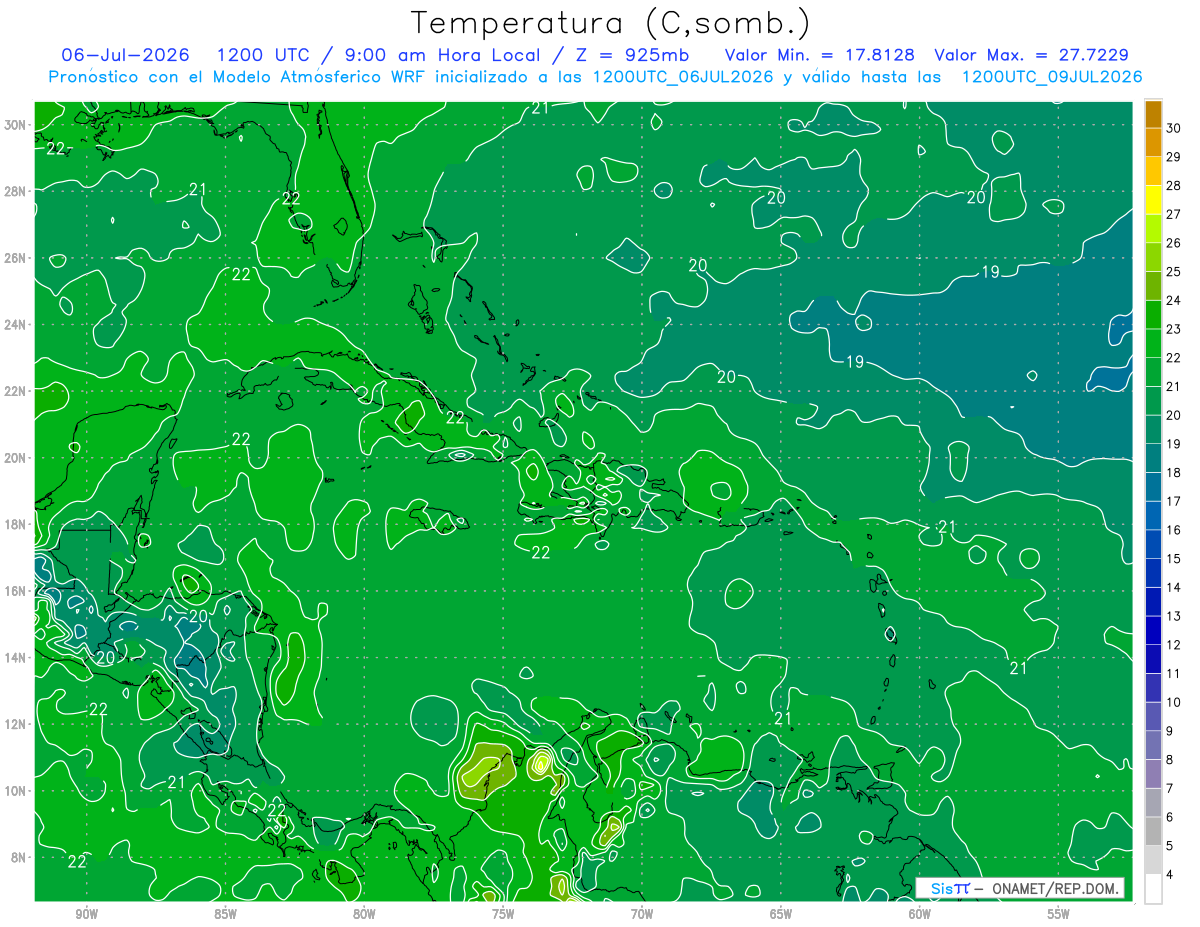Click the '26N' latitude axis label
1200x927 pixels.
point(17,258)
